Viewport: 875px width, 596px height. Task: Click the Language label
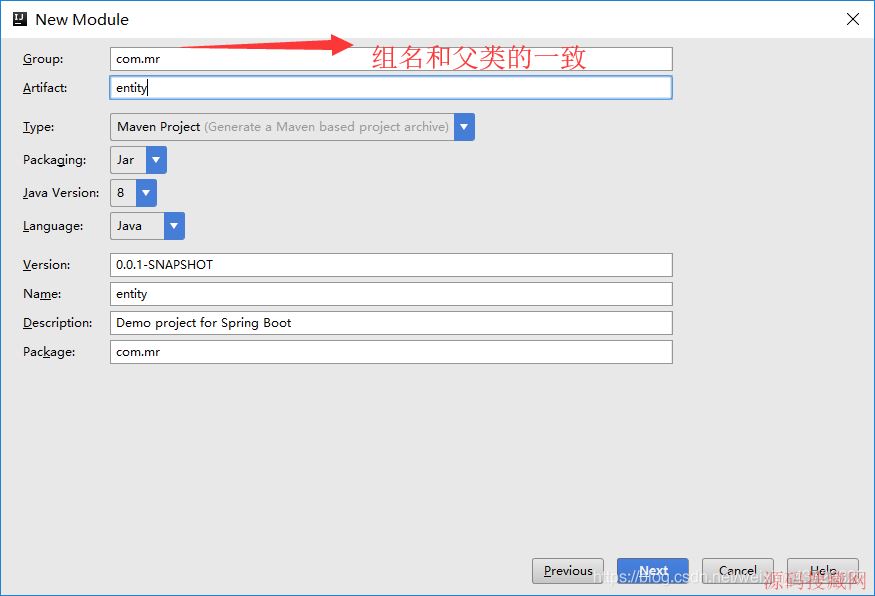pyautogui.click(x=53, y=226)
